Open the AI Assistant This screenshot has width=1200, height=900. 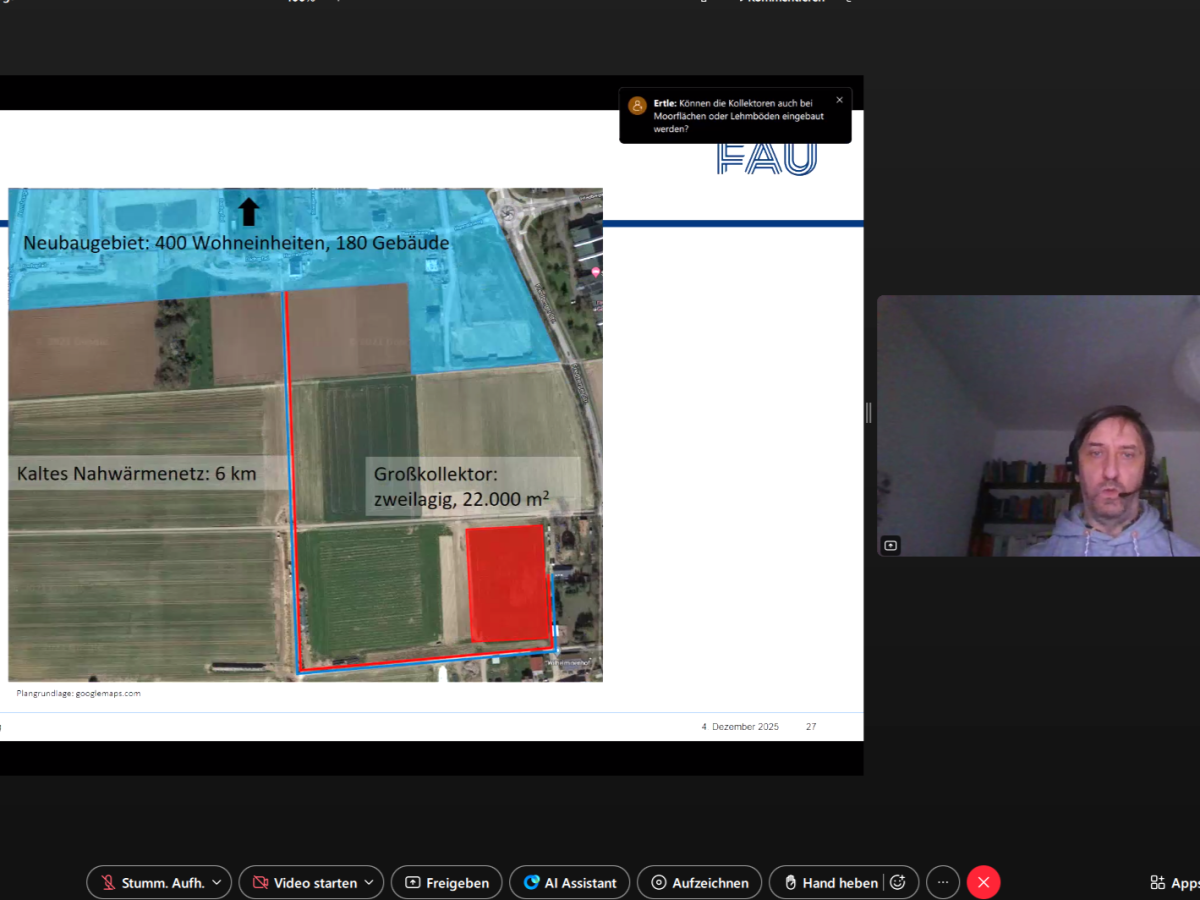point(570,883)
